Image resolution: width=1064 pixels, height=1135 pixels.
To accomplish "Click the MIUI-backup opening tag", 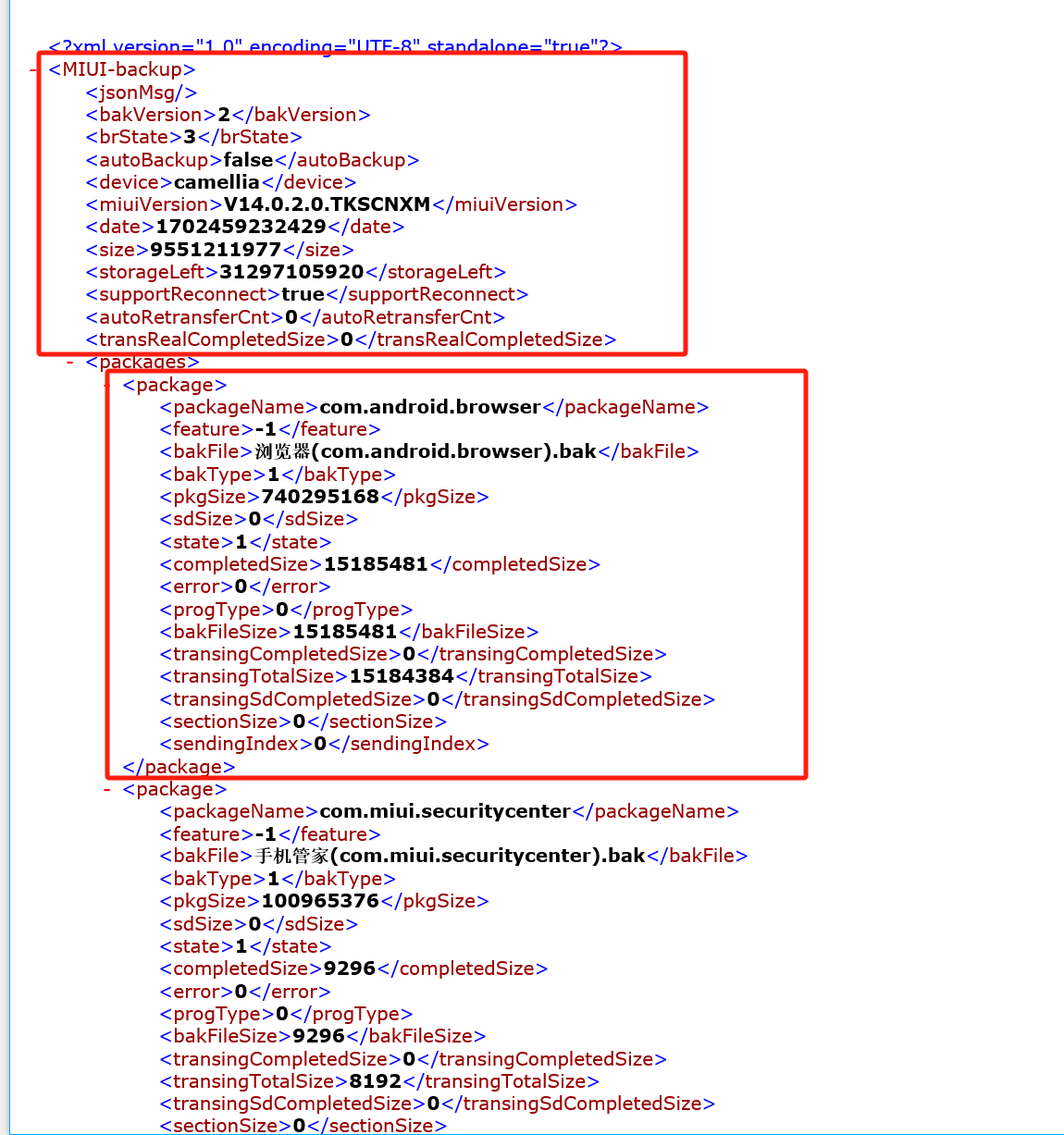I will [122, 69].
